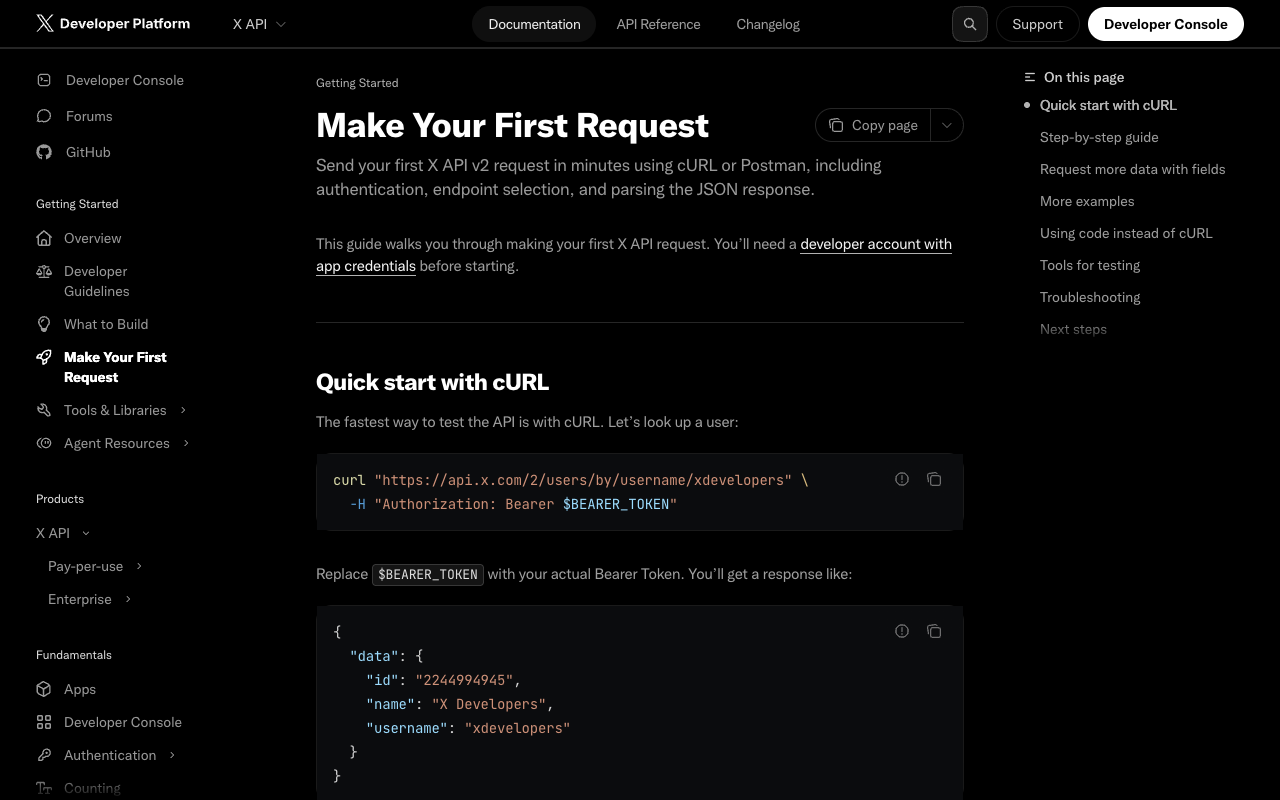Click the "2244994945" id value in JSON
1280x800 pixels.
pyautogui.click(x=465, y=680)
